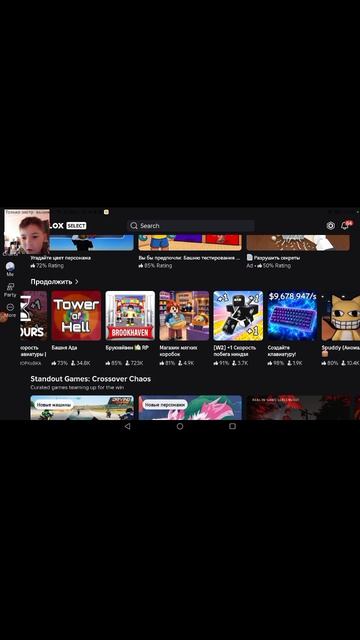Click Brookhaven 723K player count

134,363
